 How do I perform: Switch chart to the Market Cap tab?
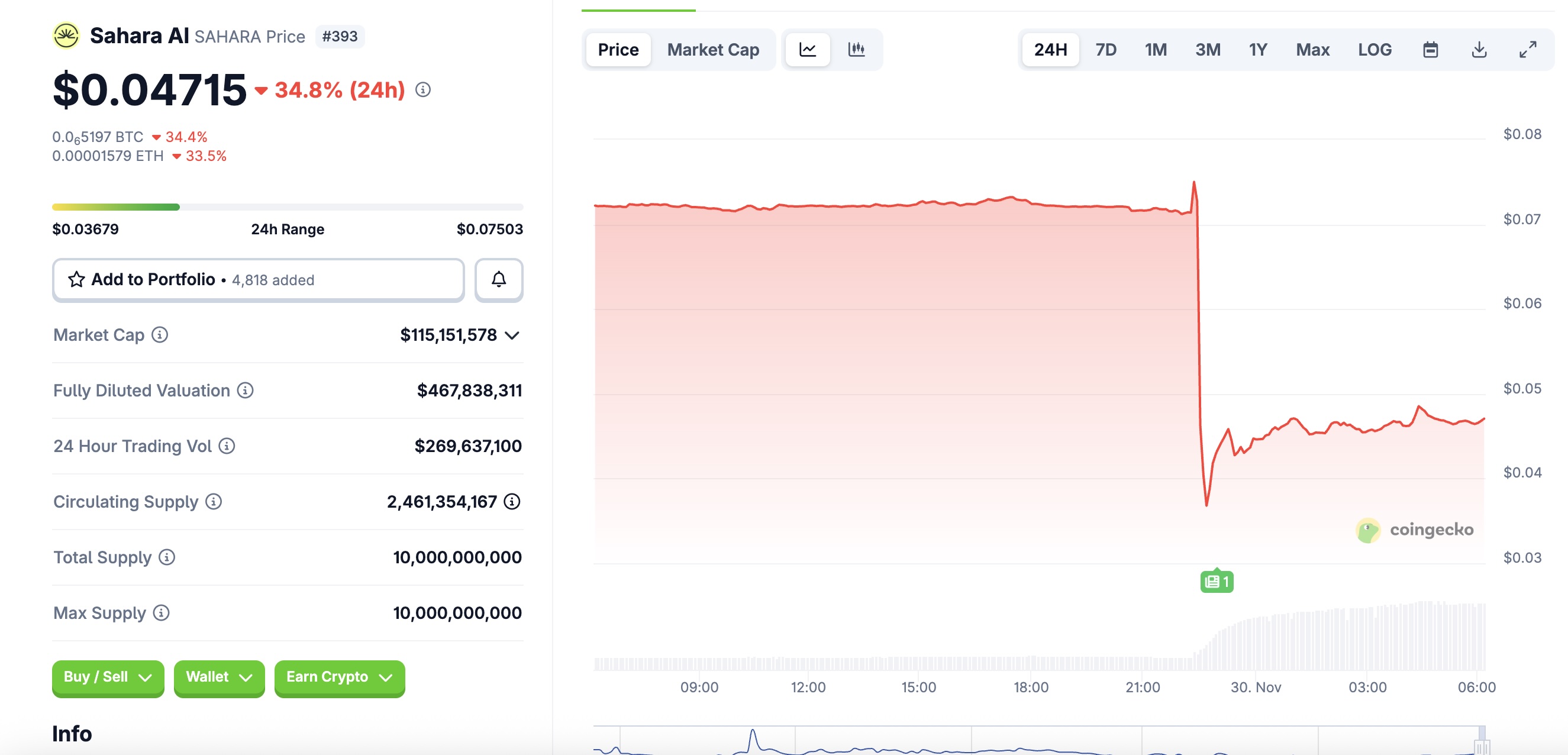click(x=714, y=49)
